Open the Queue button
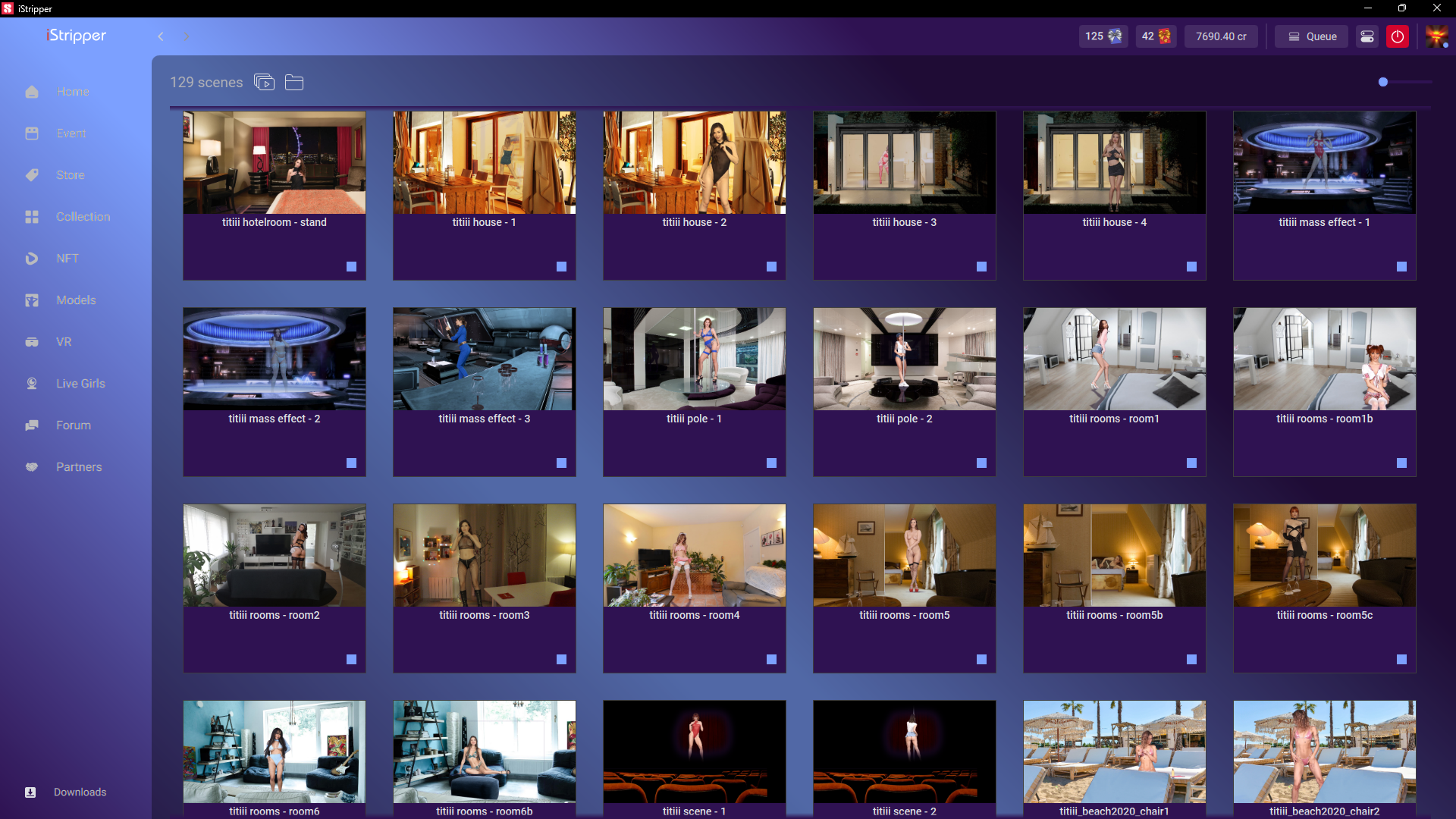1456x819 pixels. coord(1311,36)
